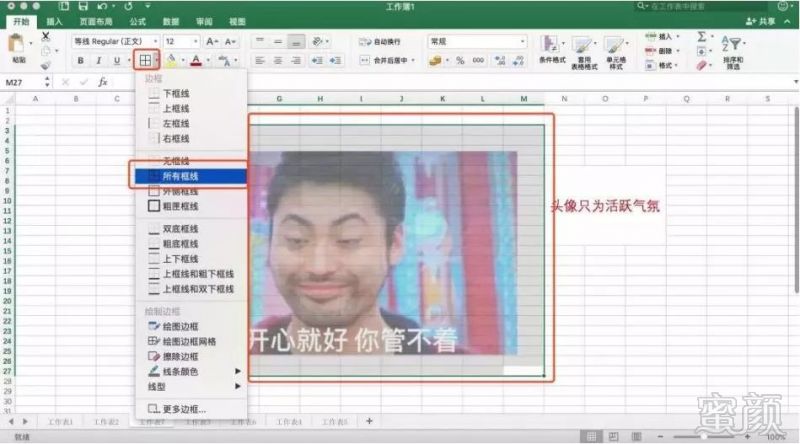
Task: Click the zoom slider in status bar
Action: (704, 437)
